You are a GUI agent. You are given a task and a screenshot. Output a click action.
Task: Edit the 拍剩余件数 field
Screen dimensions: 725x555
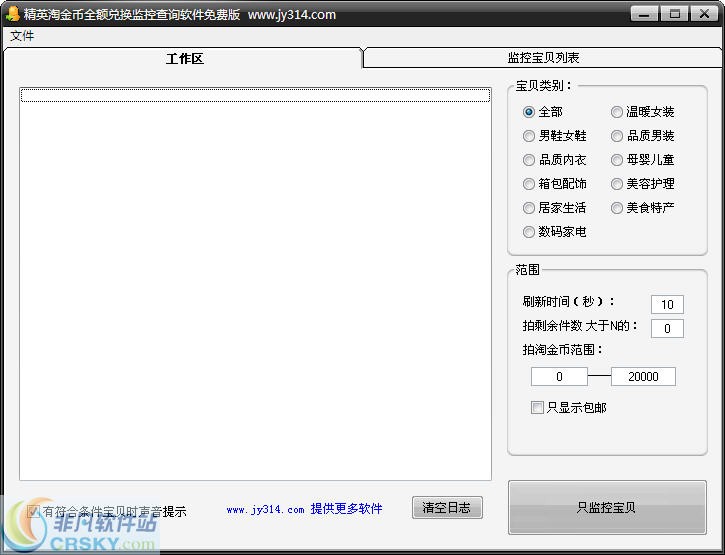click(x=667, y=328)
